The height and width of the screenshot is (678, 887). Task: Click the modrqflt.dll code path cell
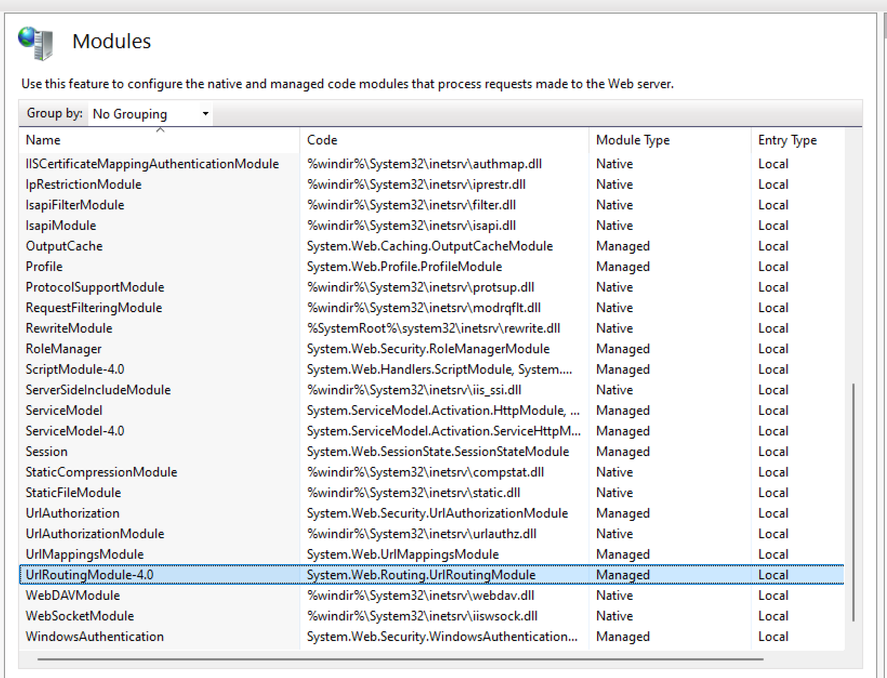pos(424,308)
